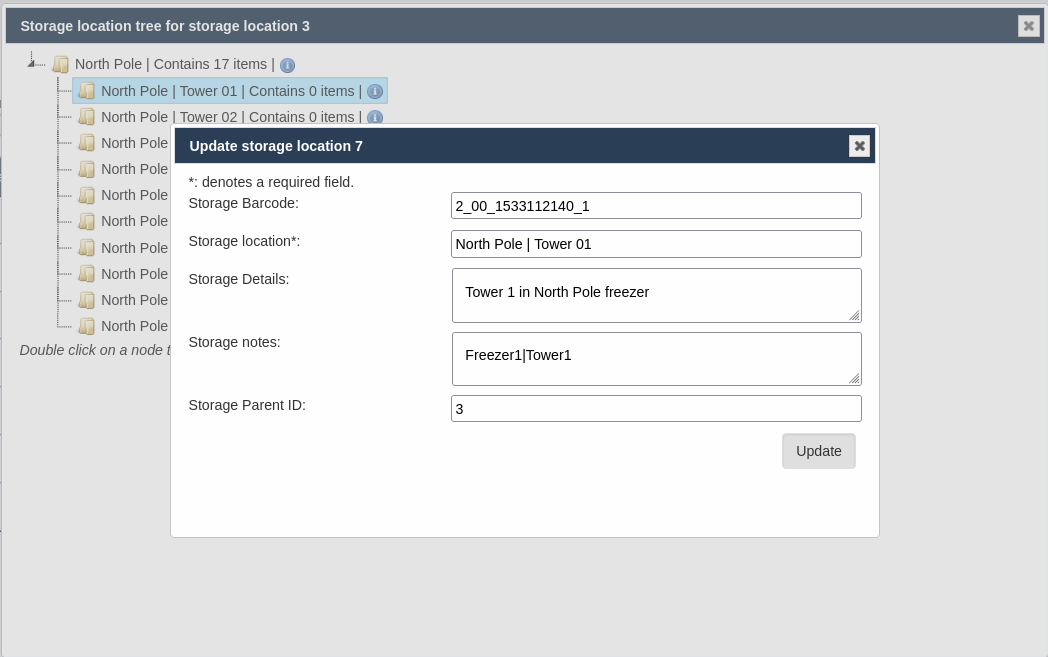Click the root North Pole folder icon
Screen dimensions: 1048x657
pos(61,65)
